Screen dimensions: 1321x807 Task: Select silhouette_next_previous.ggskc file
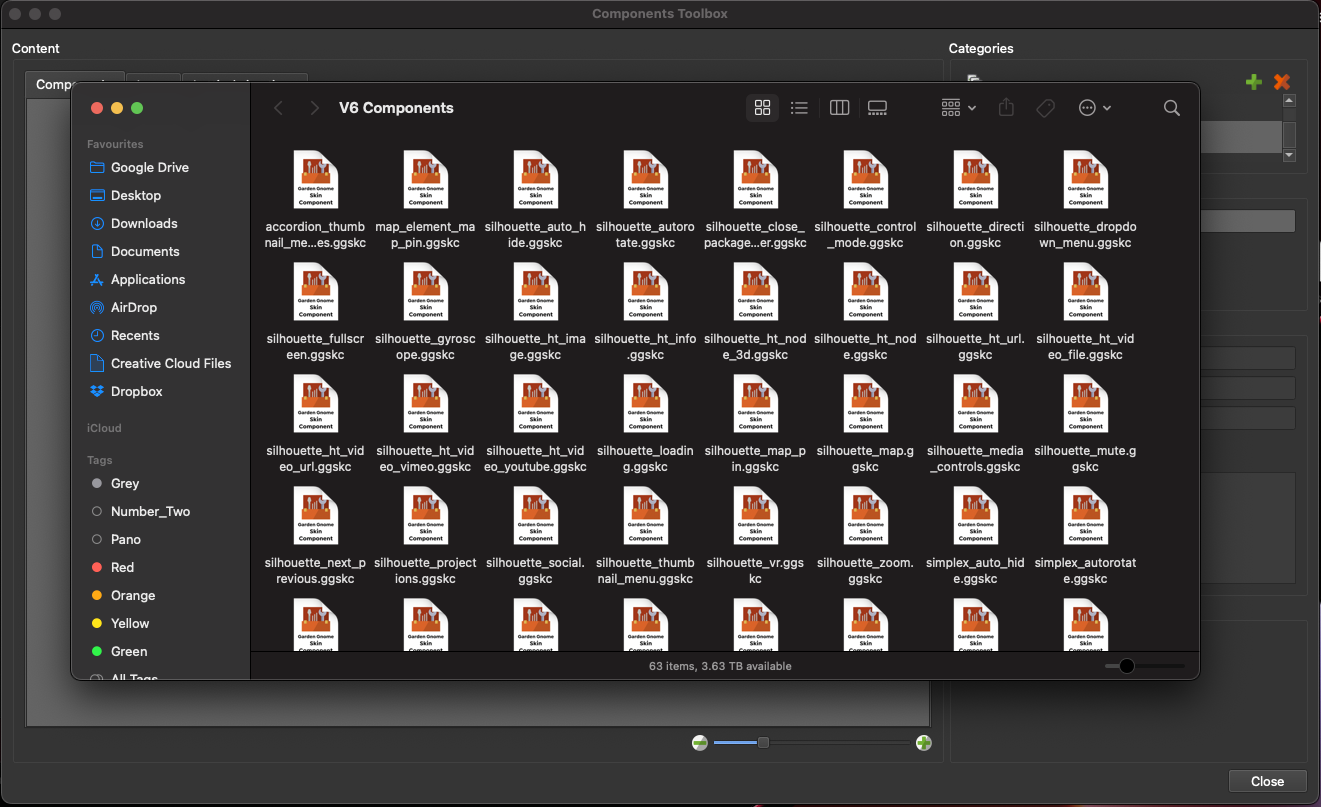coord(315,536)
